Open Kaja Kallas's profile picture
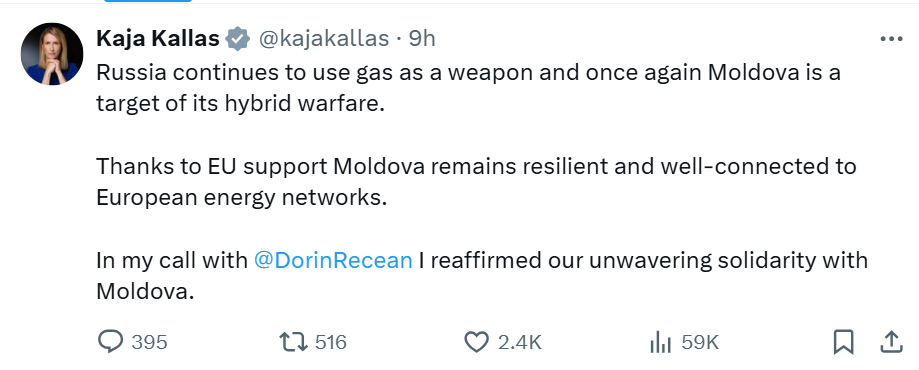This screenshot has height=370, width=919. pyautogui.click(x=52, y=54)
